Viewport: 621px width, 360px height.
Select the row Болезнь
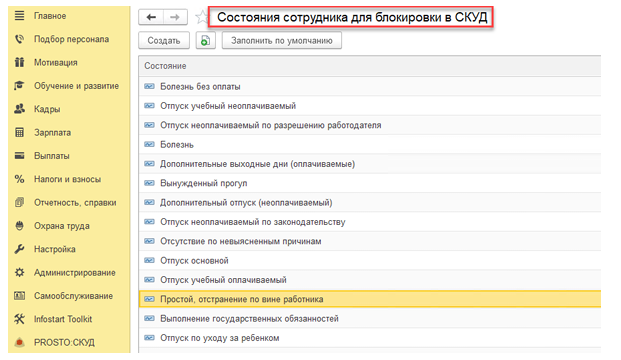[370, 145]
